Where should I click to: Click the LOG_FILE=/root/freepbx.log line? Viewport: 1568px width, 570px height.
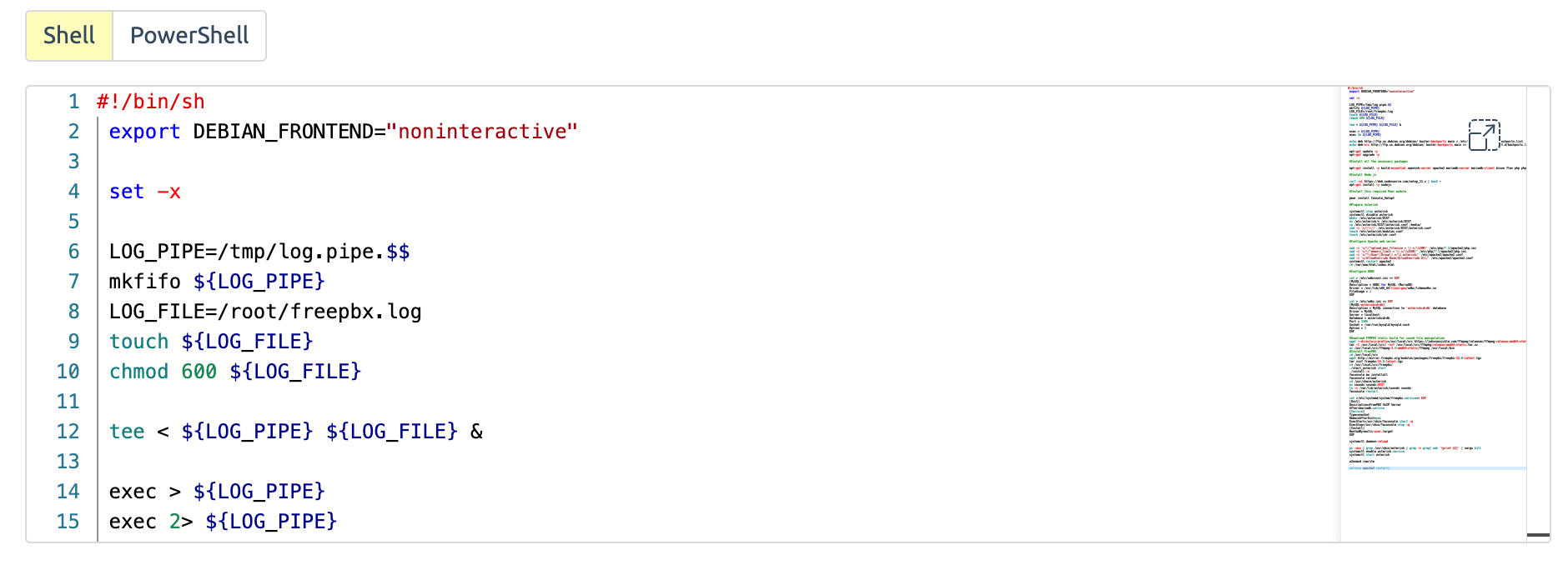[x=265, y=312]
